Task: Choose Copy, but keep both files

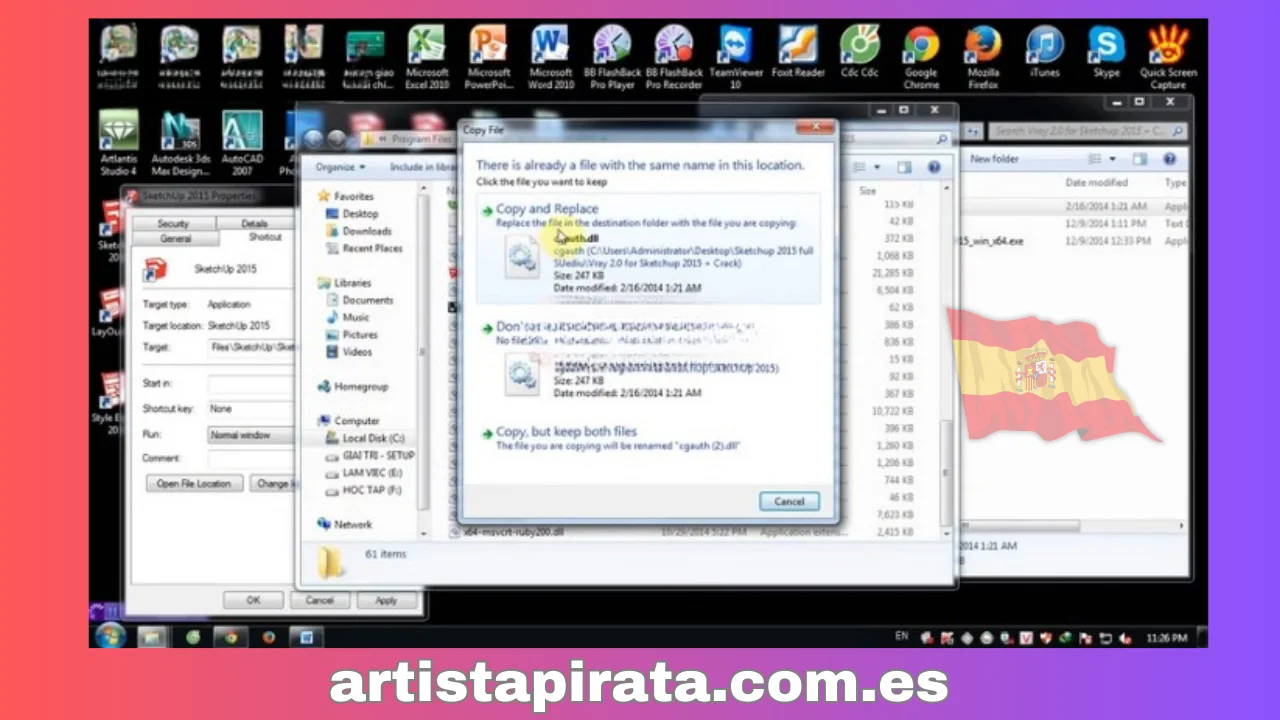Action: pyautogui.click(x=648, y=437)
